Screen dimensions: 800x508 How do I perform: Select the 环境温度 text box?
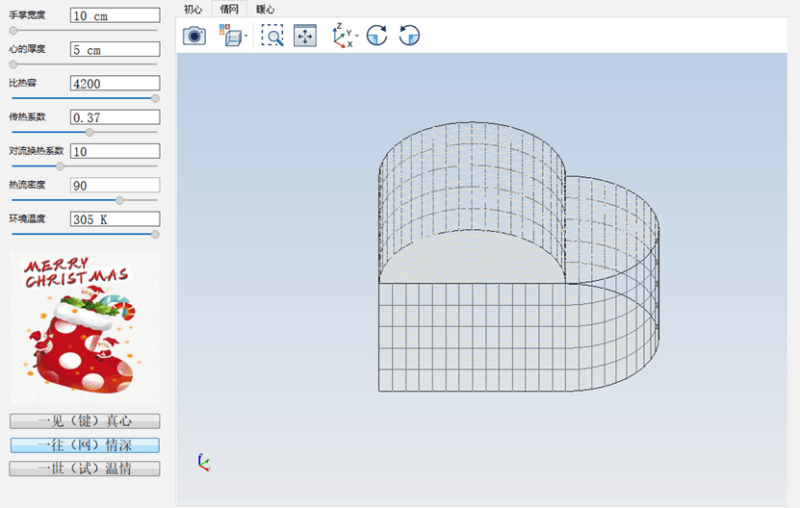[x=115, y=219]
